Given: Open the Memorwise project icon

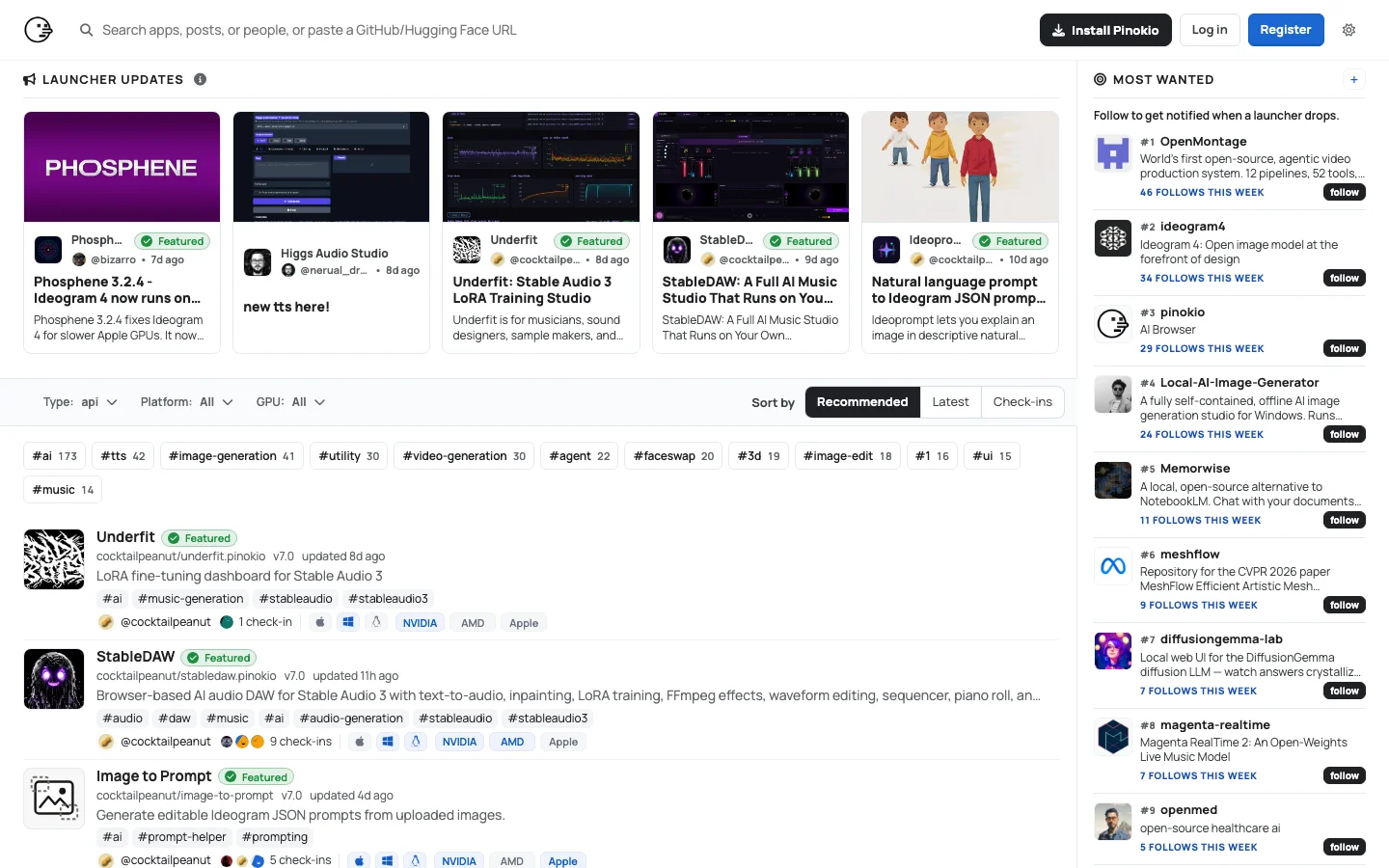Looking at the screenshot, I should pos(1113,480).
